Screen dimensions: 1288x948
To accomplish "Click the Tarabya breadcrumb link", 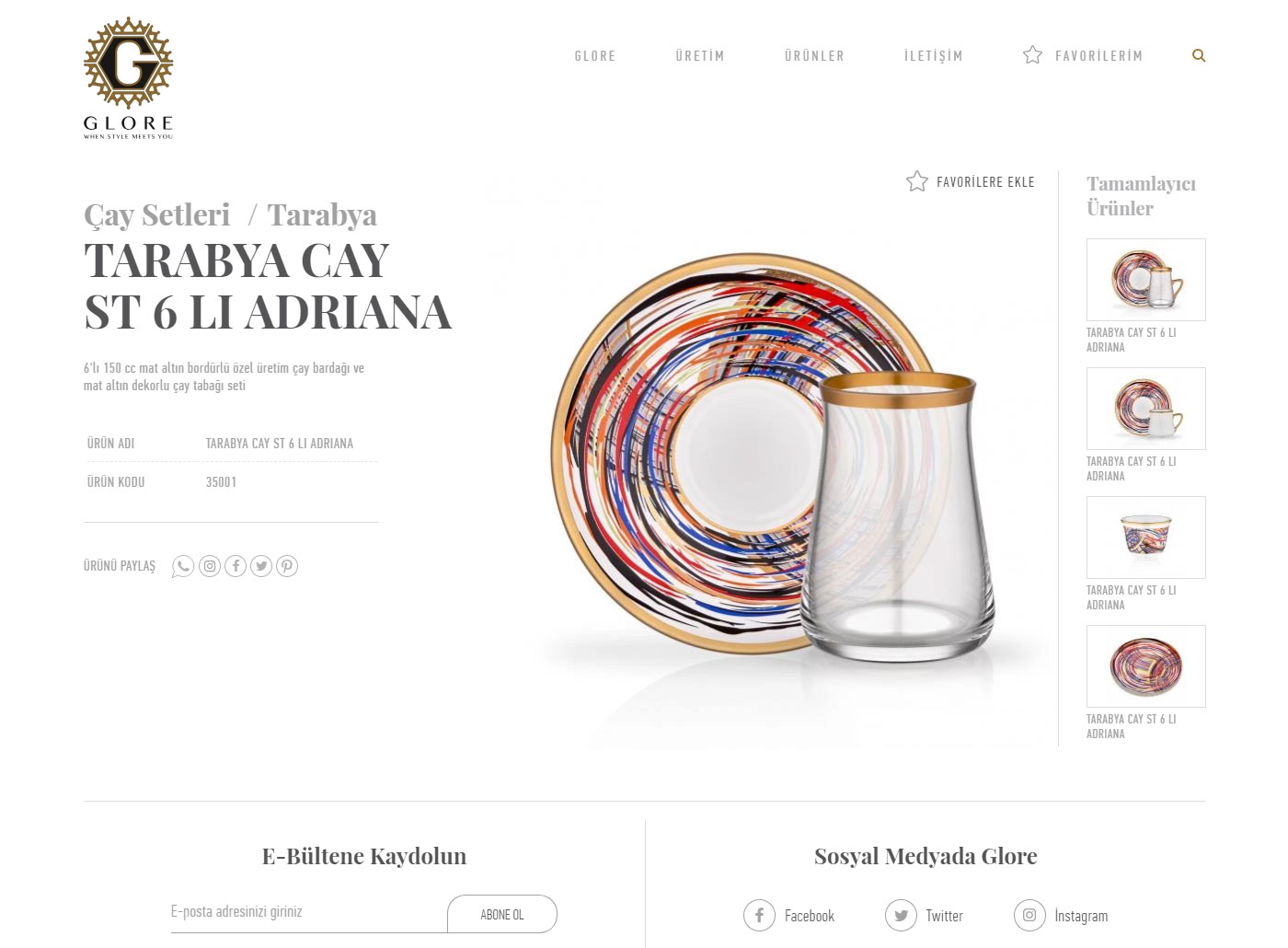I will [x=322, y=215].
